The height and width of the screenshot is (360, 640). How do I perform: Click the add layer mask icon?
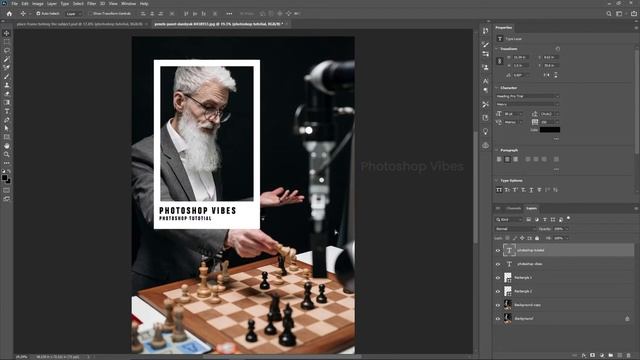593,356
